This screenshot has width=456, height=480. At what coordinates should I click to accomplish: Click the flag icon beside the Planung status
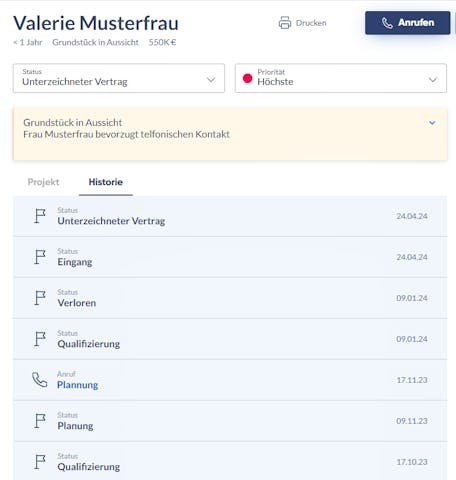coord(40,421)
